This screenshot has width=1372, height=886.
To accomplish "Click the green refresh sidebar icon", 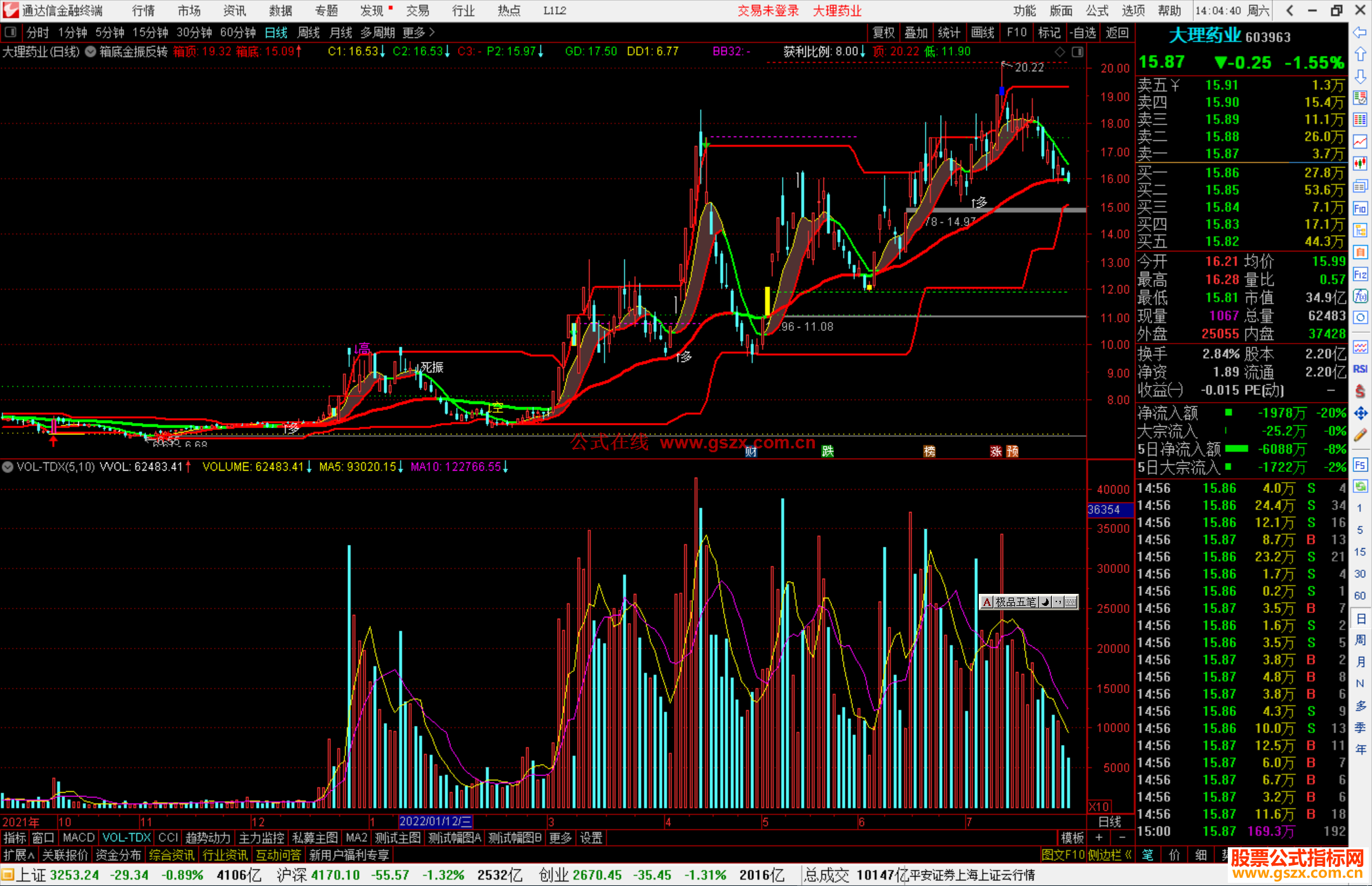I will [x=1360, y=487].
